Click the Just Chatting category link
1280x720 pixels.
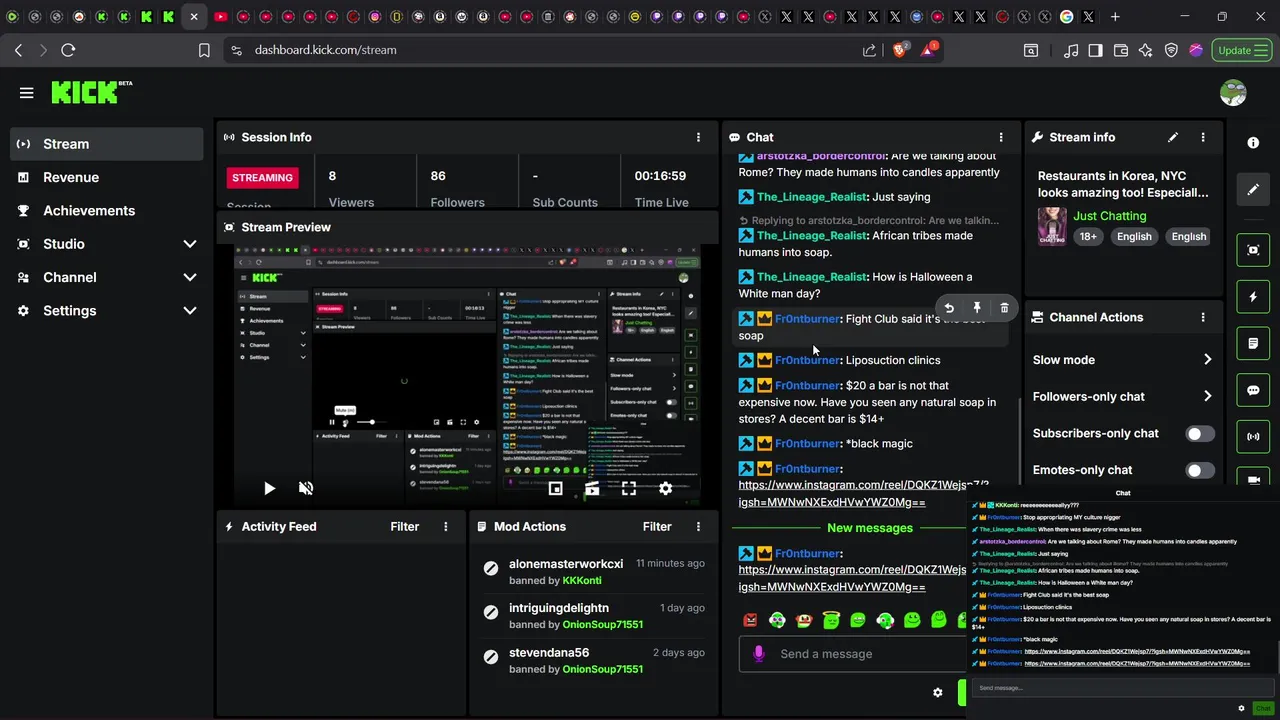(1109, 216)
